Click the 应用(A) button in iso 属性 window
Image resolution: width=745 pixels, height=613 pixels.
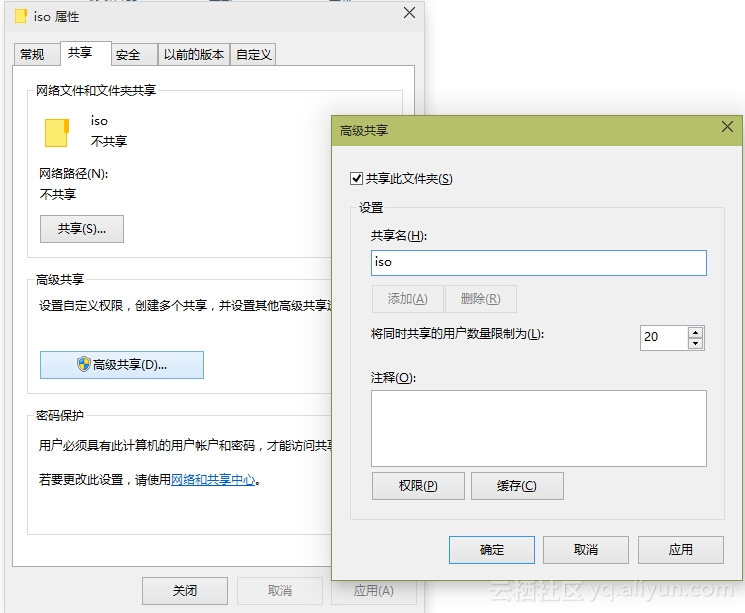(374, 591)
